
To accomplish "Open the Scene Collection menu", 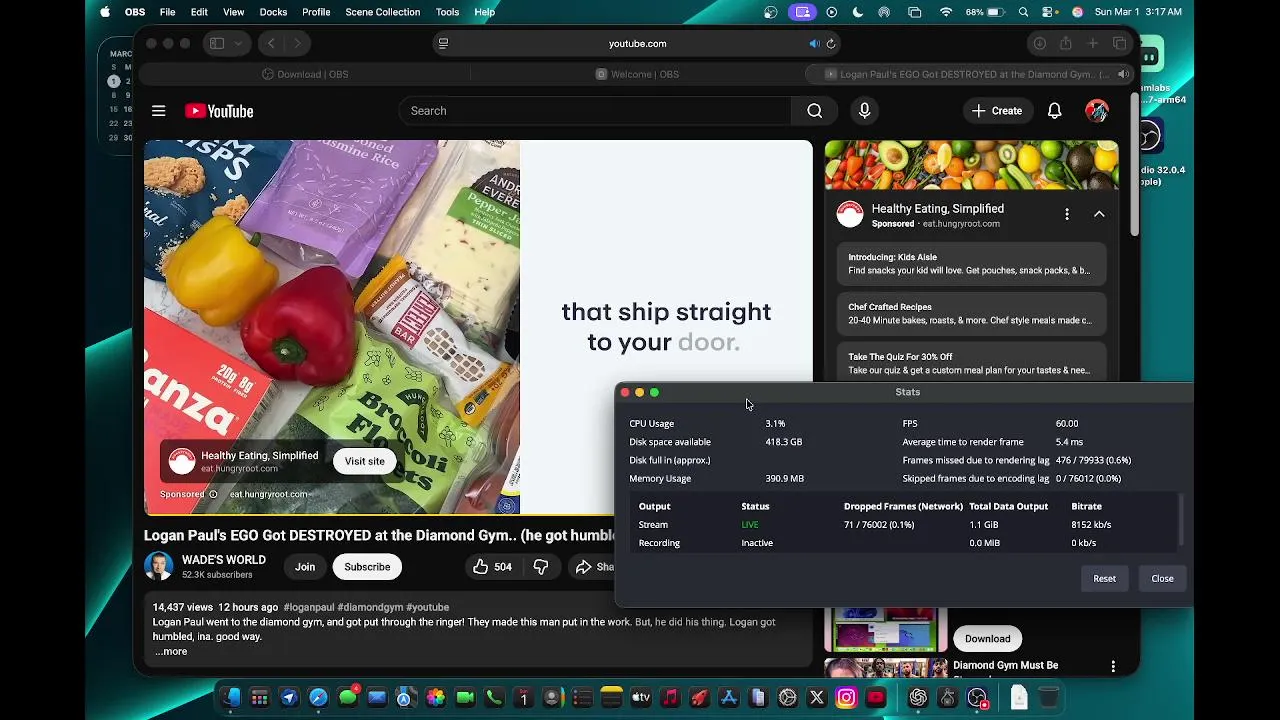I will pos(383,12).
